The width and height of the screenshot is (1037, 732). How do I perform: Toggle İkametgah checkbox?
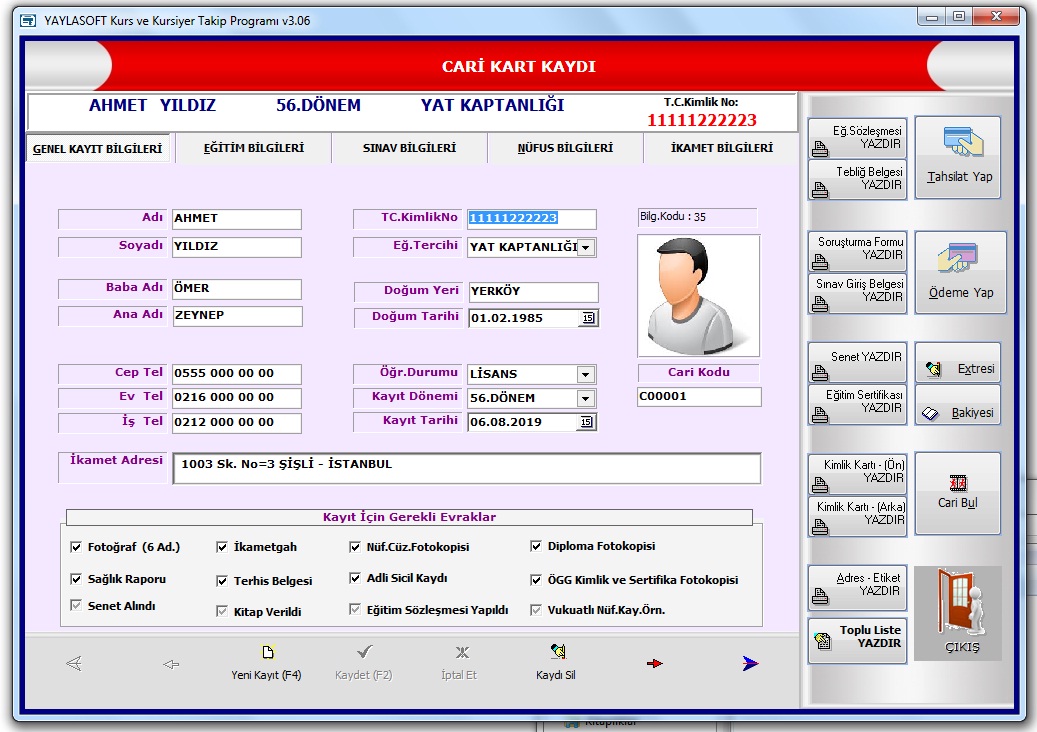pyautogui.click(x=222, y=547)
